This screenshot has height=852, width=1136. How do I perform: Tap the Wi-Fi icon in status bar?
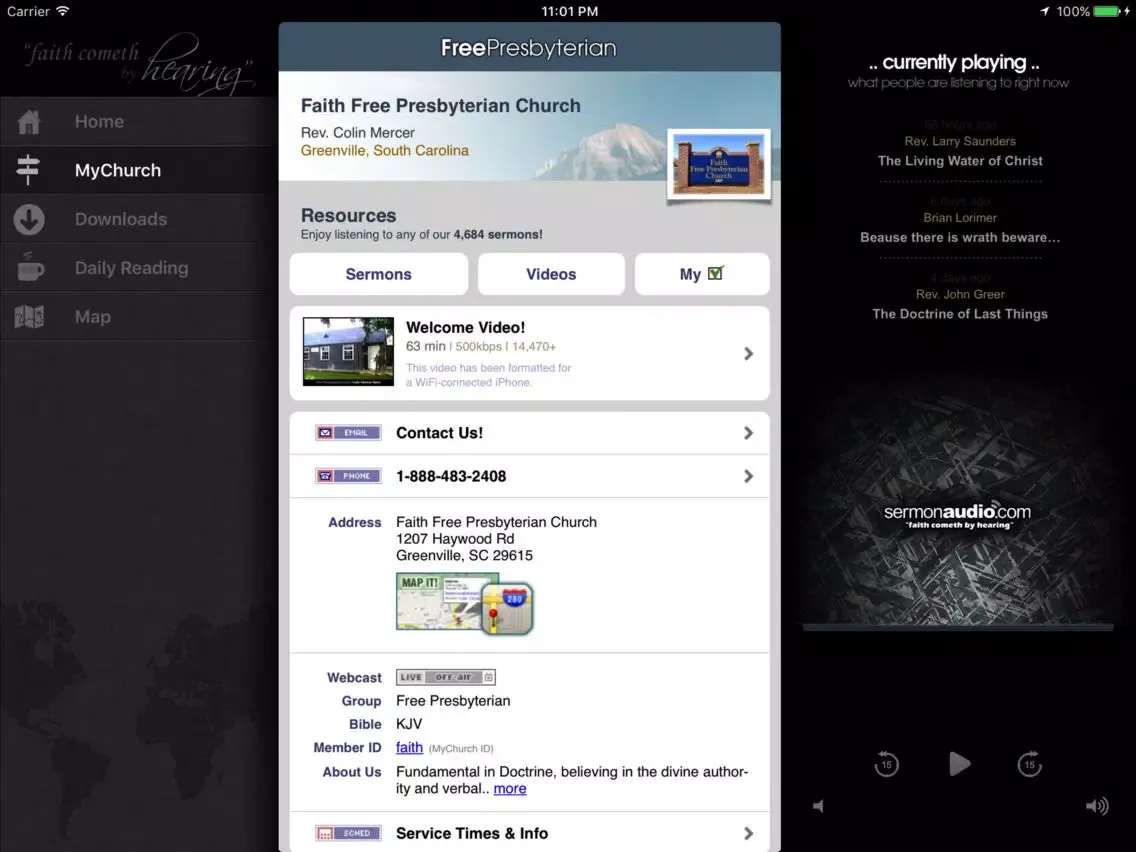coord(63,11)
